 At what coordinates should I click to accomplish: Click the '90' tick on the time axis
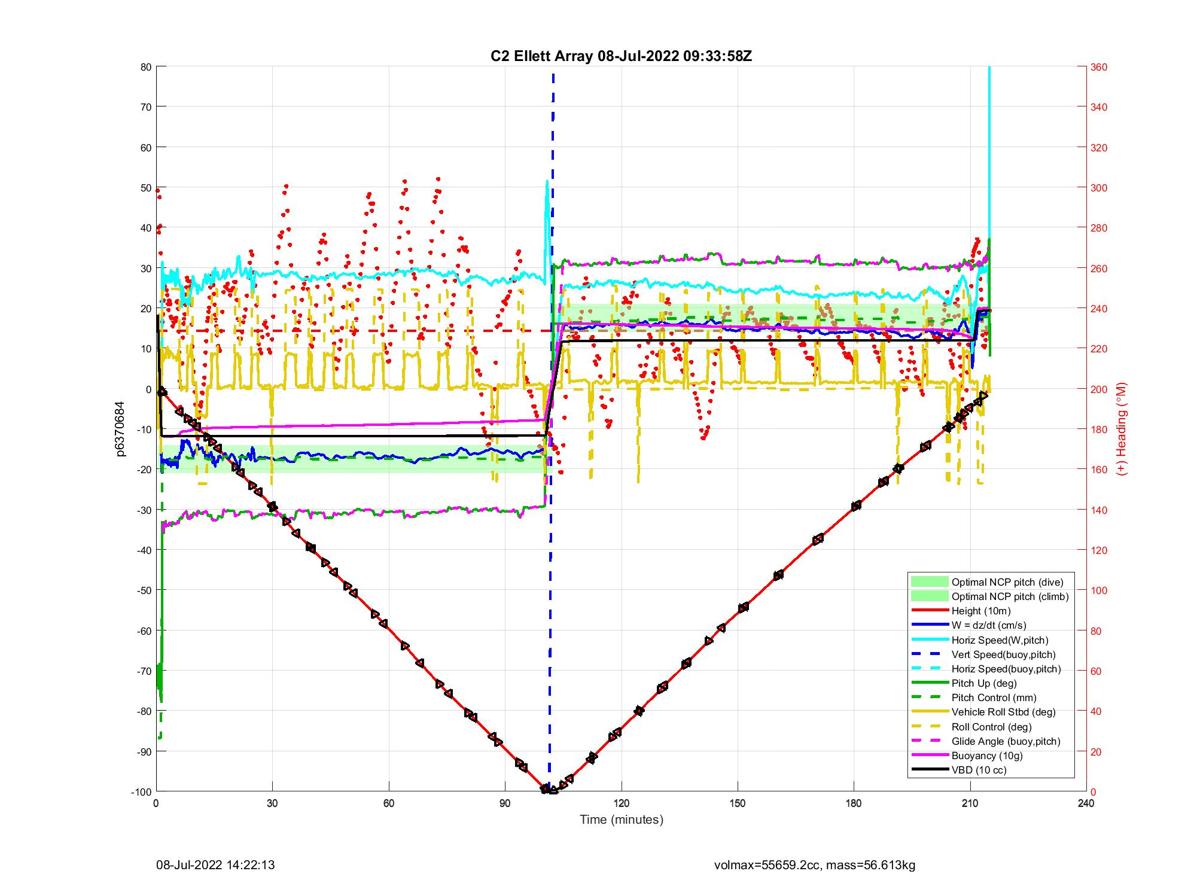click(x=505, y=802)
